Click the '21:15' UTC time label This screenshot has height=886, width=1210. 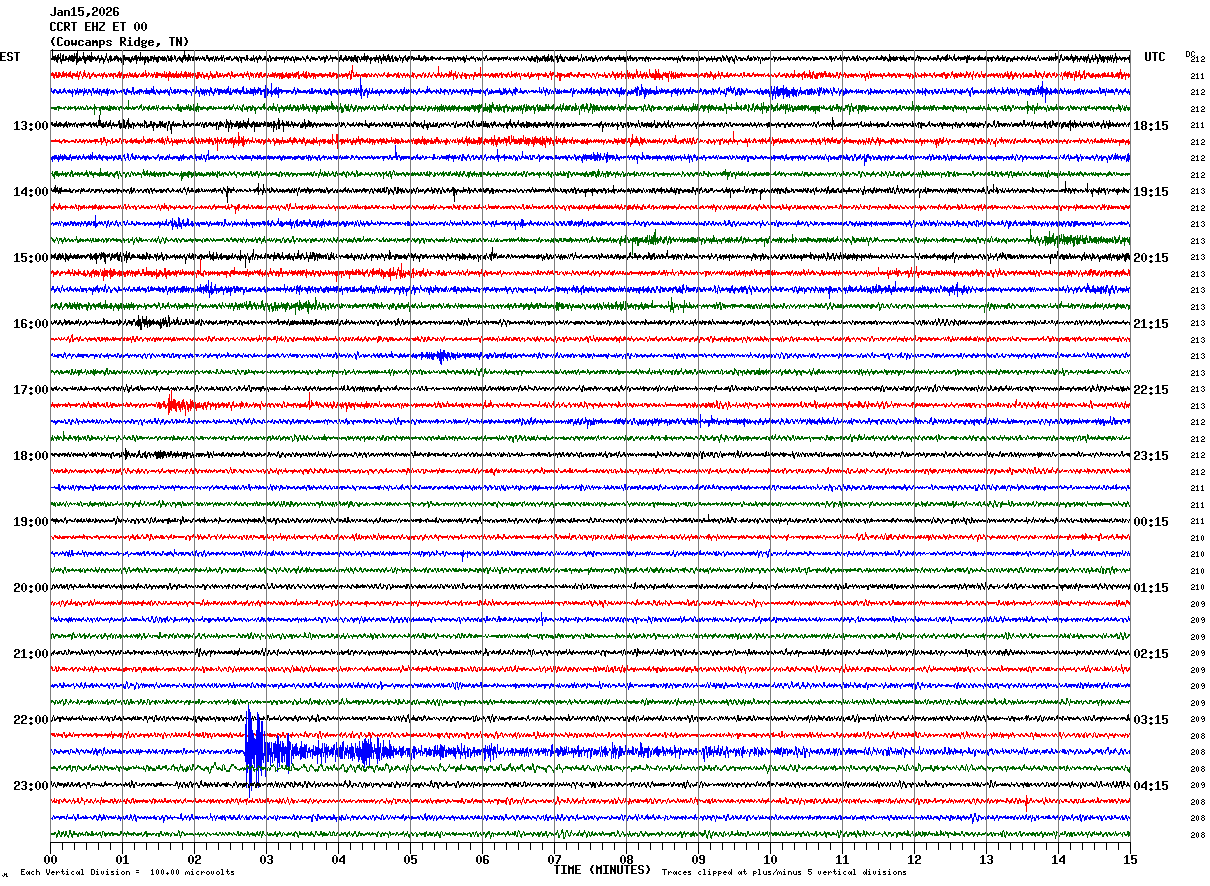point(1151,324)
